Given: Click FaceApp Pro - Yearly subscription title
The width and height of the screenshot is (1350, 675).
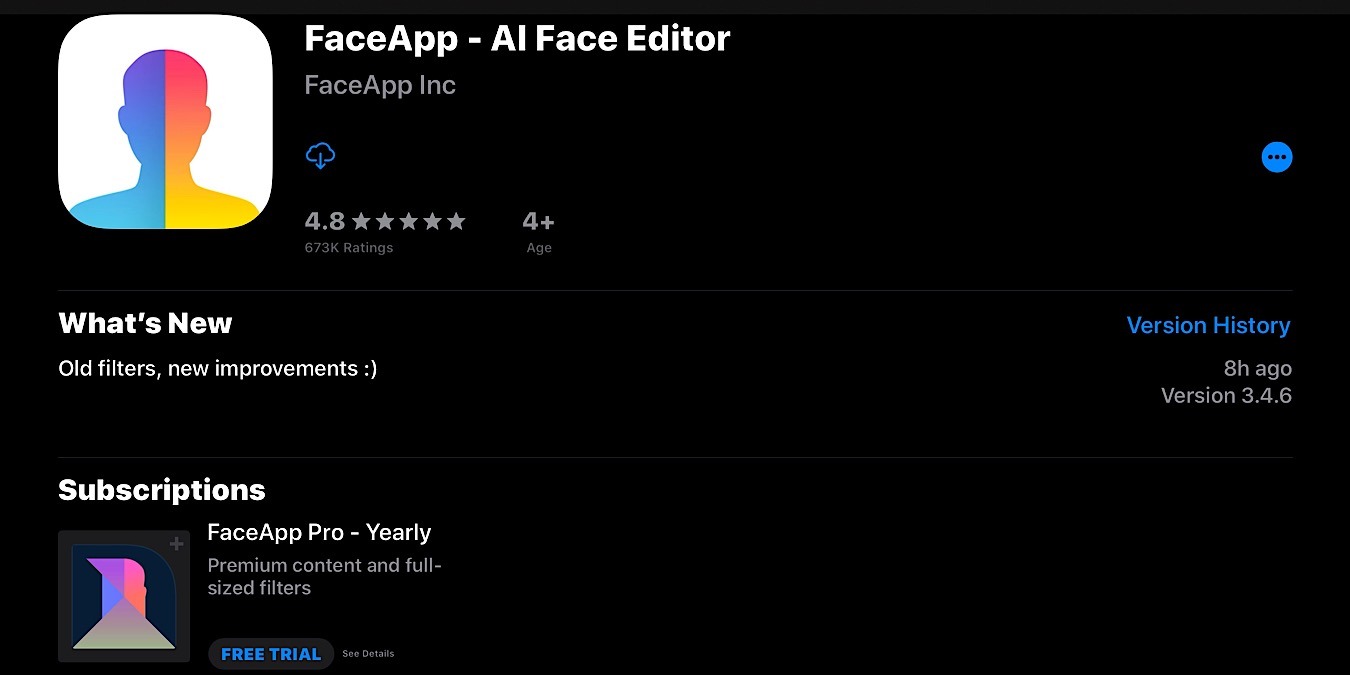Looking at the screenshot, I should pos(319,532).
